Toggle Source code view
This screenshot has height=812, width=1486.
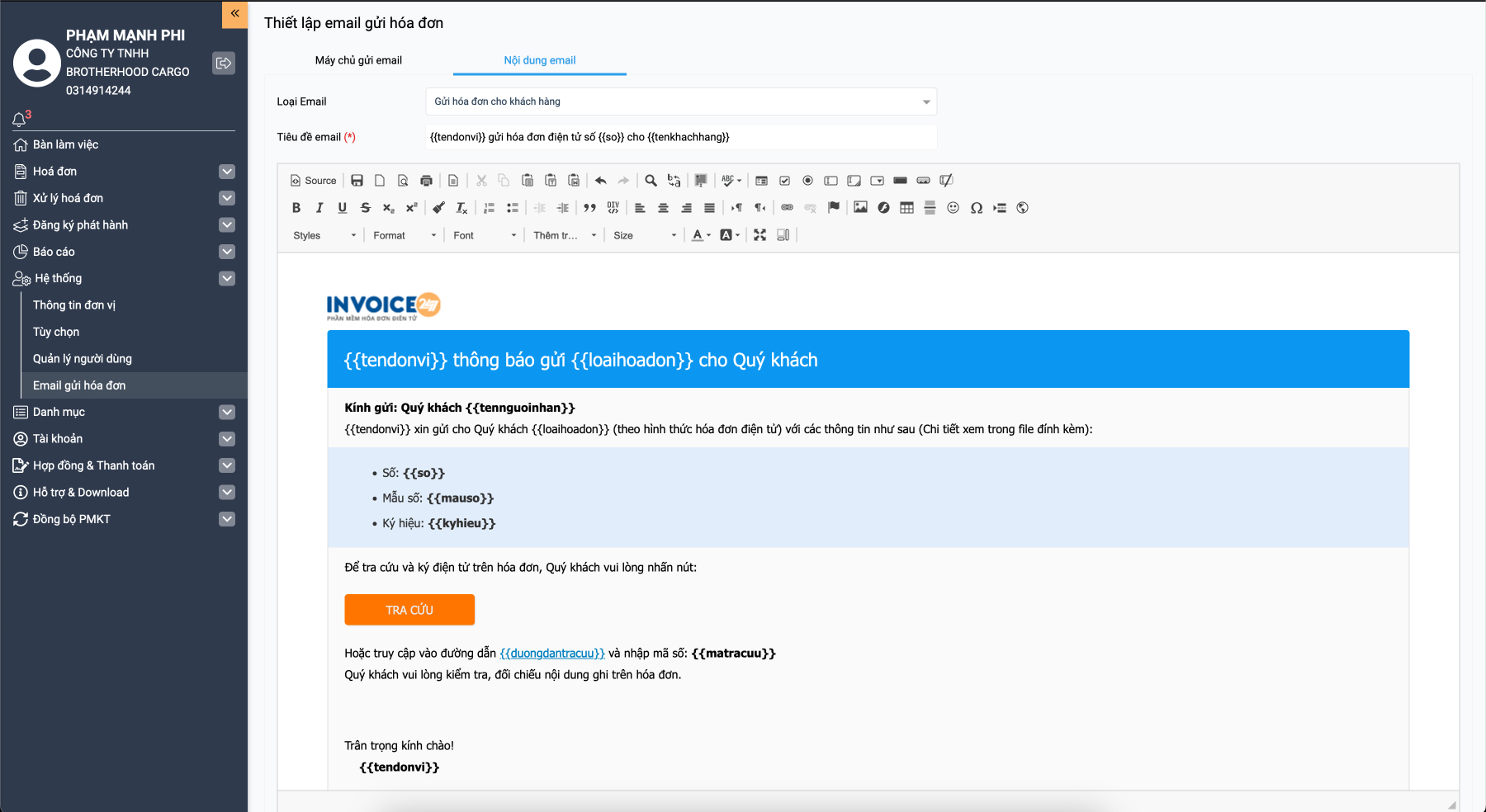[313, 181]
